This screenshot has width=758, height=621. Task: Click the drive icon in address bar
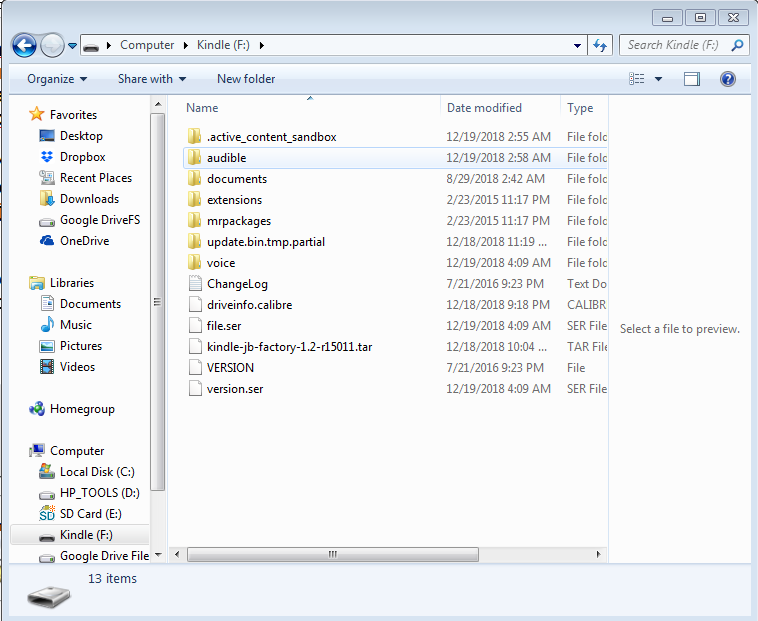click(91, 46)
